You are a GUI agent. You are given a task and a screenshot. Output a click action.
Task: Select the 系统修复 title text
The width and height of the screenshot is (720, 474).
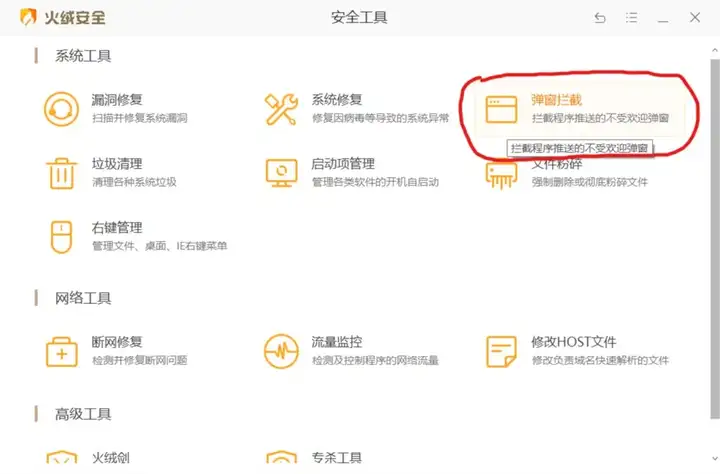click(x=337, y=99)
